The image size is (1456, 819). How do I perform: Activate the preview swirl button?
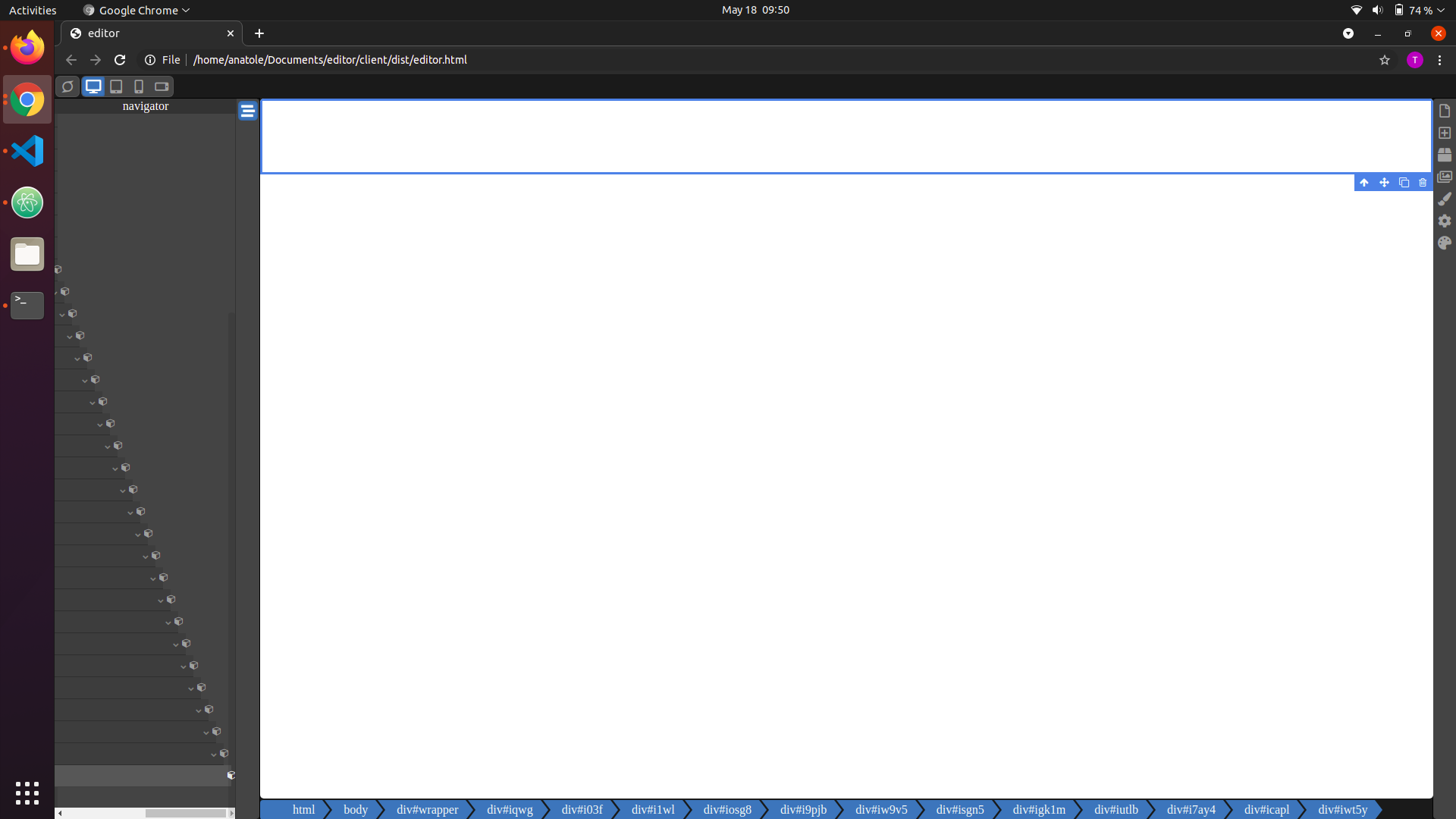coord(67,86)
